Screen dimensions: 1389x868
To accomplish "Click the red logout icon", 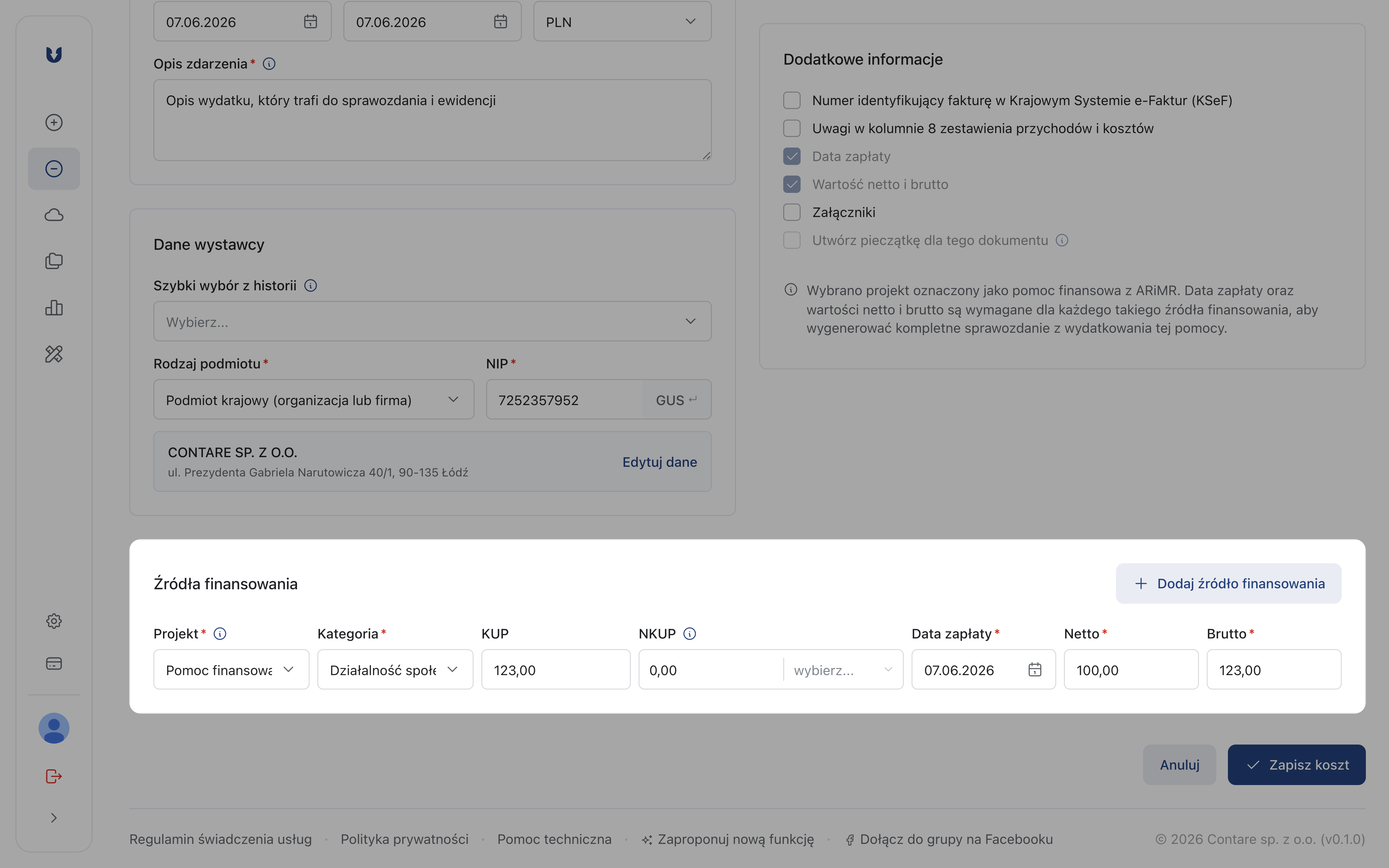I will (54, 776).
